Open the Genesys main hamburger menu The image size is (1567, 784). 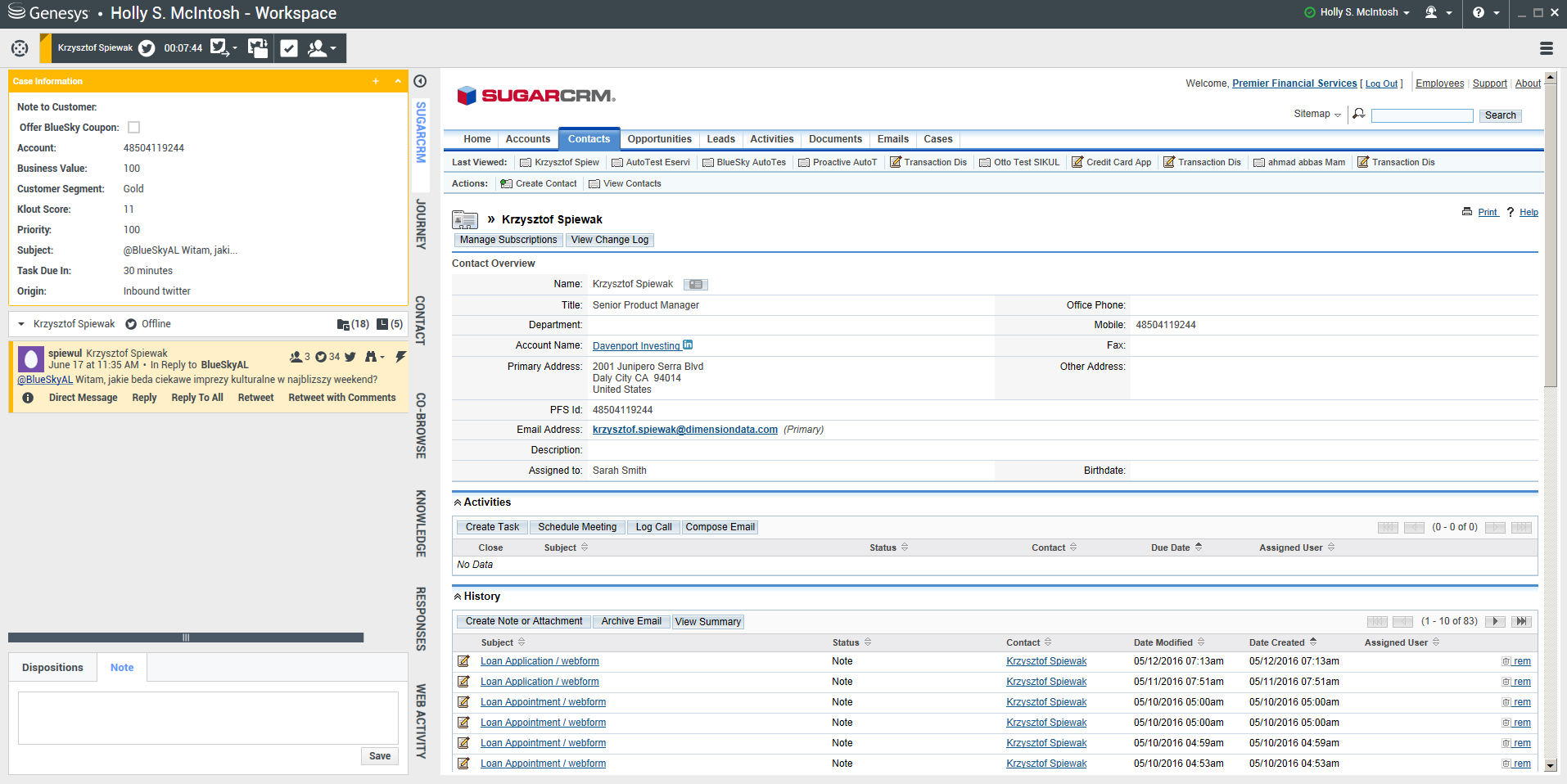coord(1547,48)
